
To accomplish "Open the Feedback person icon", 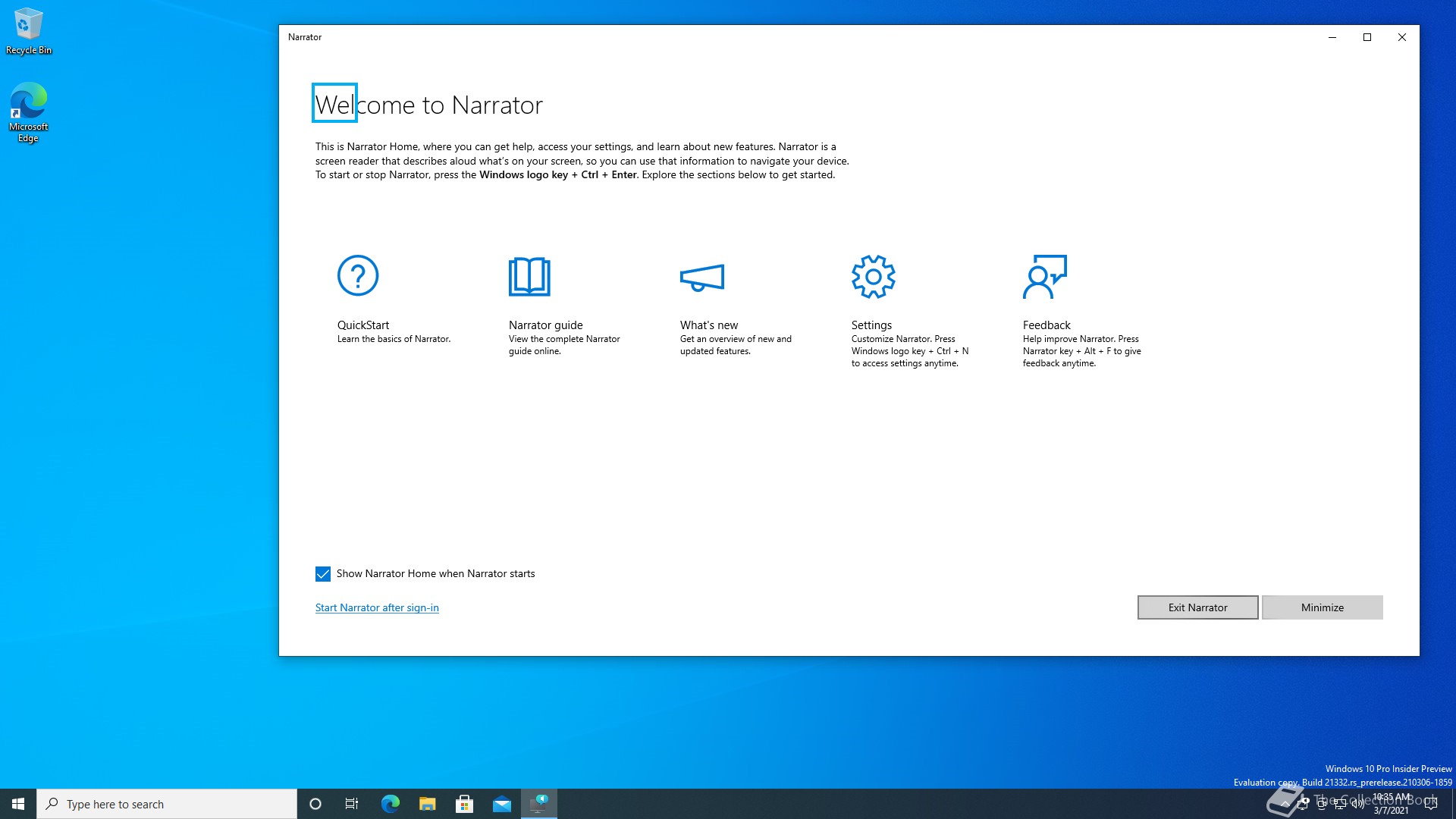I will [1044, 276].
